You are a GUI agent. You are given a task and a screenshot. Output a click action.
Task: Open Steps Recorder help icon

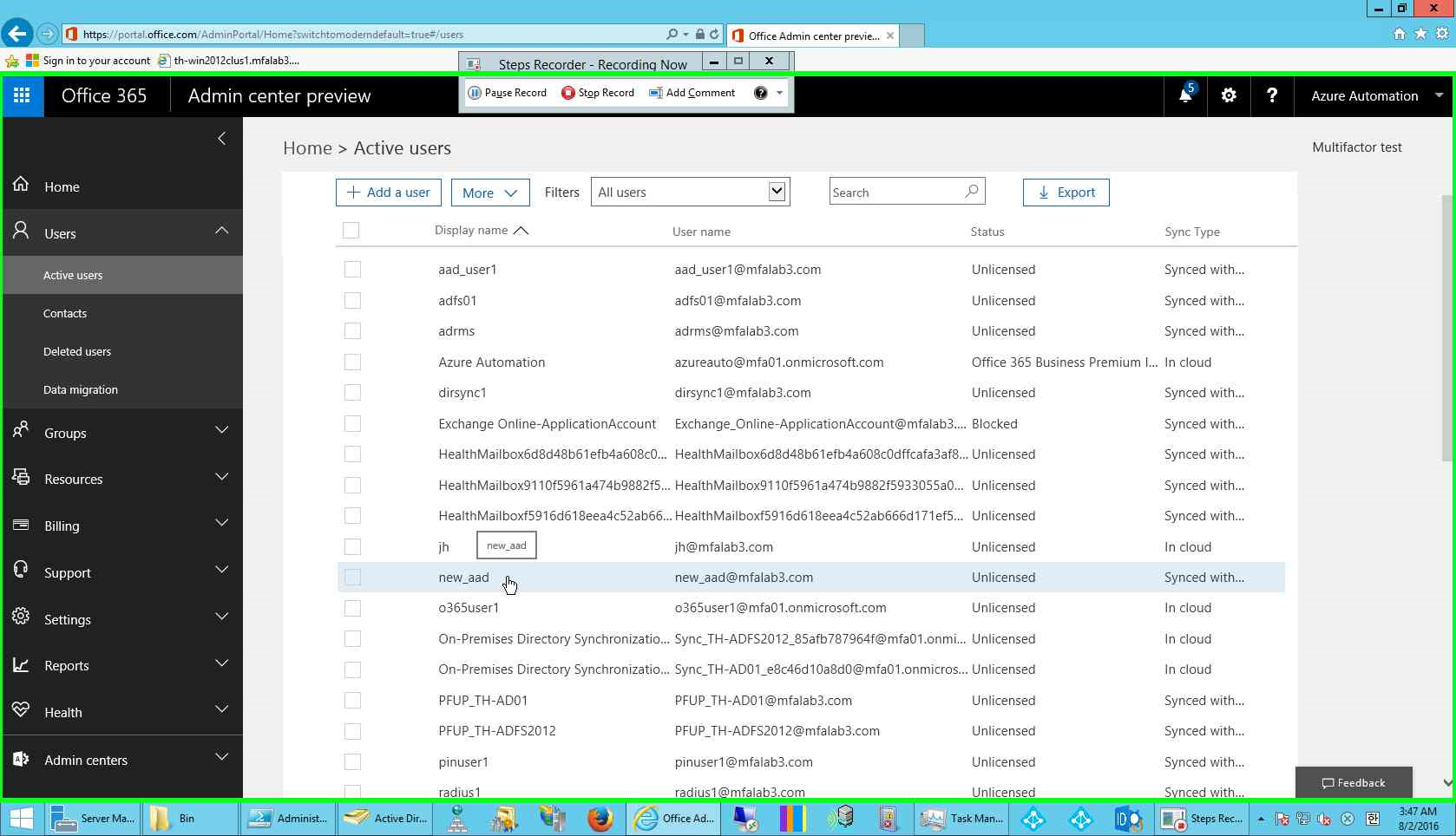pos(761,93)
